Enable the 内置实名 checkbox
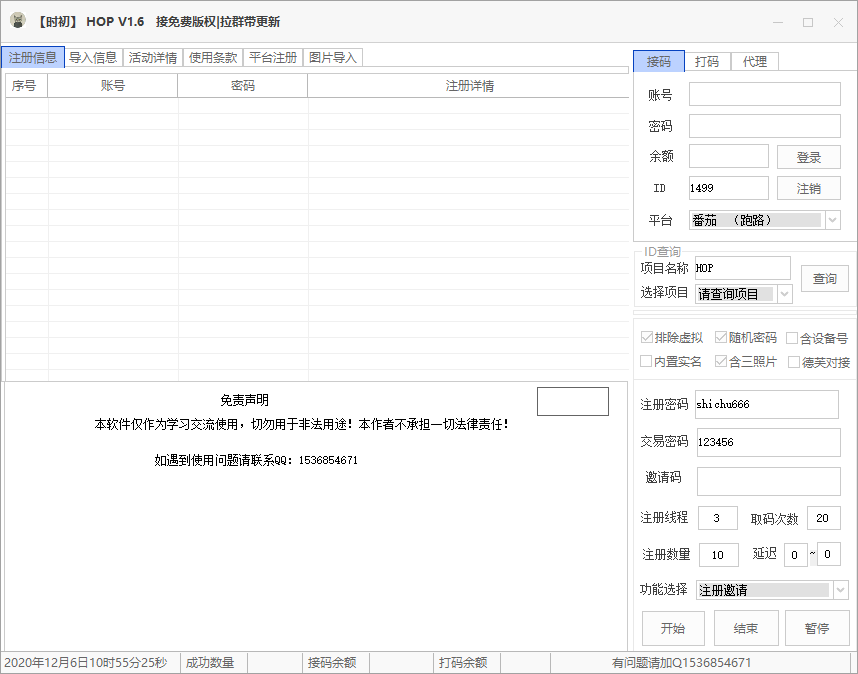Screen dimensions: 858x674 tap(646, 362)
